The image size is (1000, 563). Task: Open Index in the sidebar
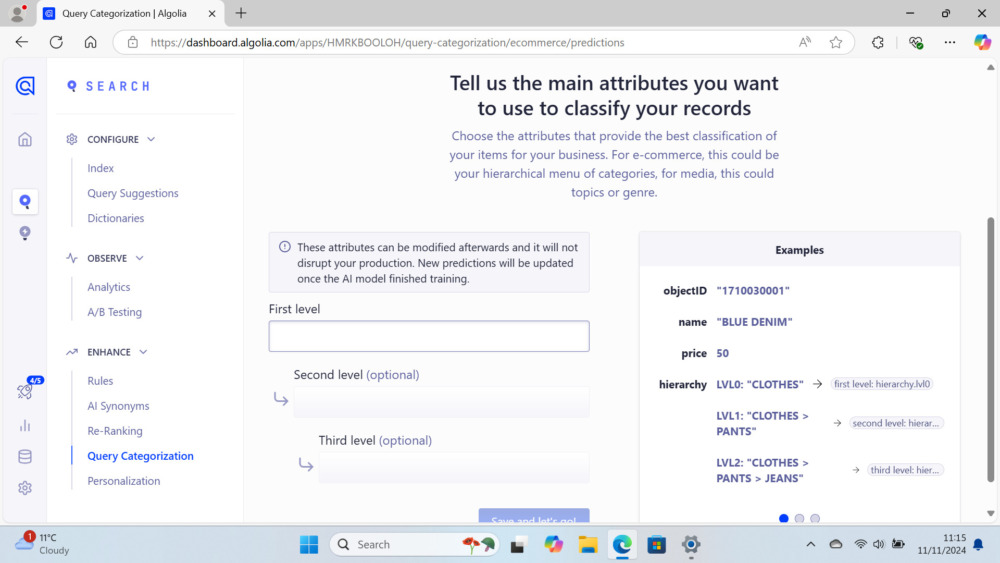100,168
